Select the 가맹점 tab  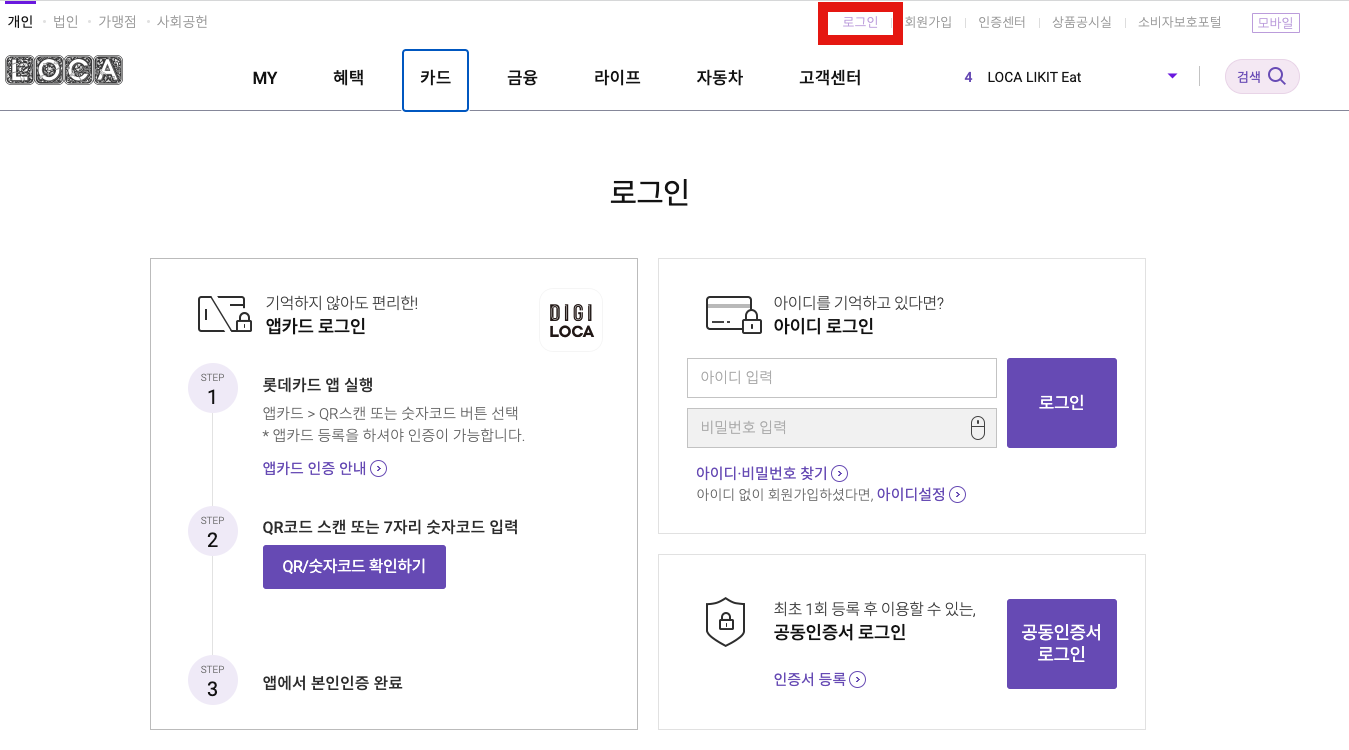(117, 21)
